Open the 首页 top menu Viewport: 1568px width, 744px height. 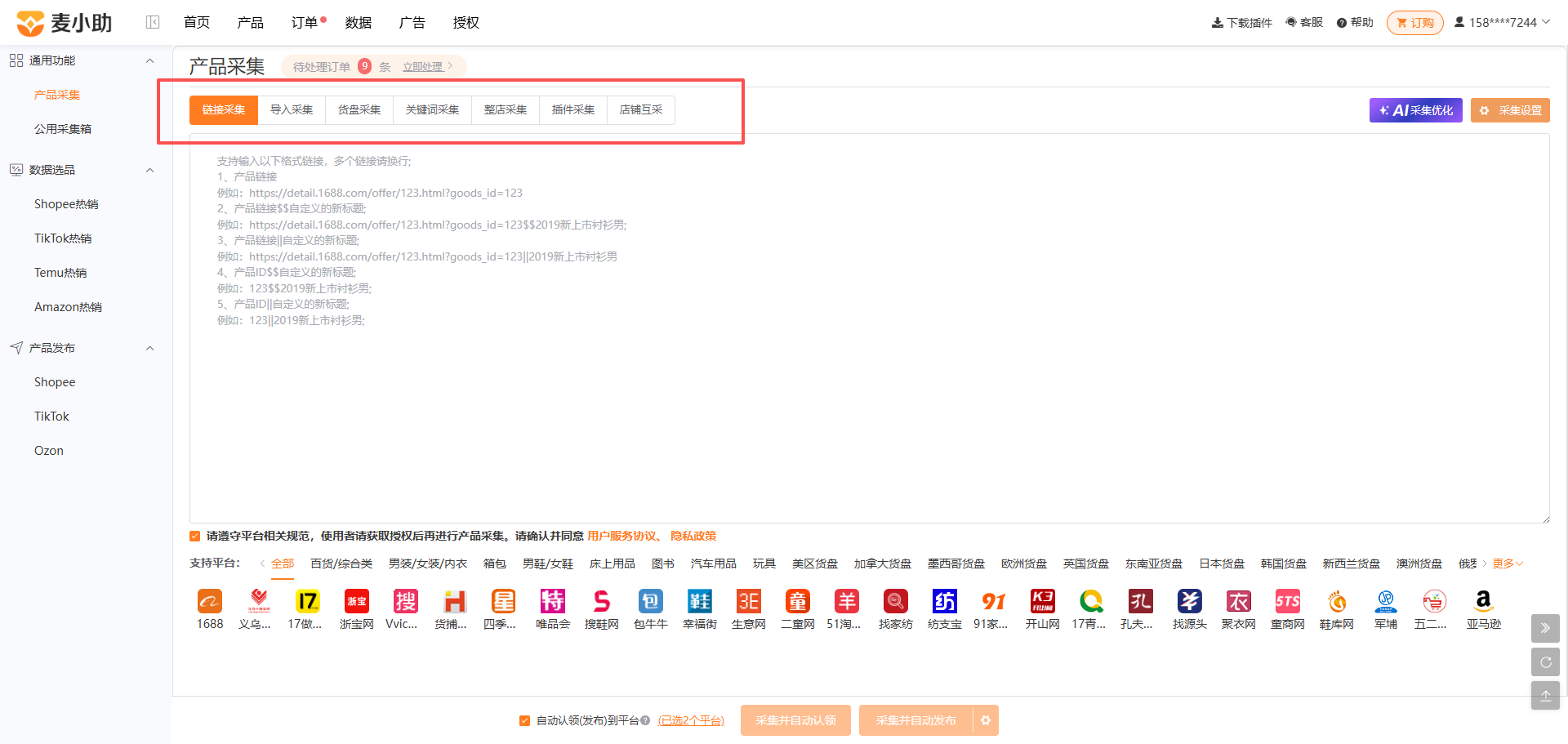coord(197,22)
